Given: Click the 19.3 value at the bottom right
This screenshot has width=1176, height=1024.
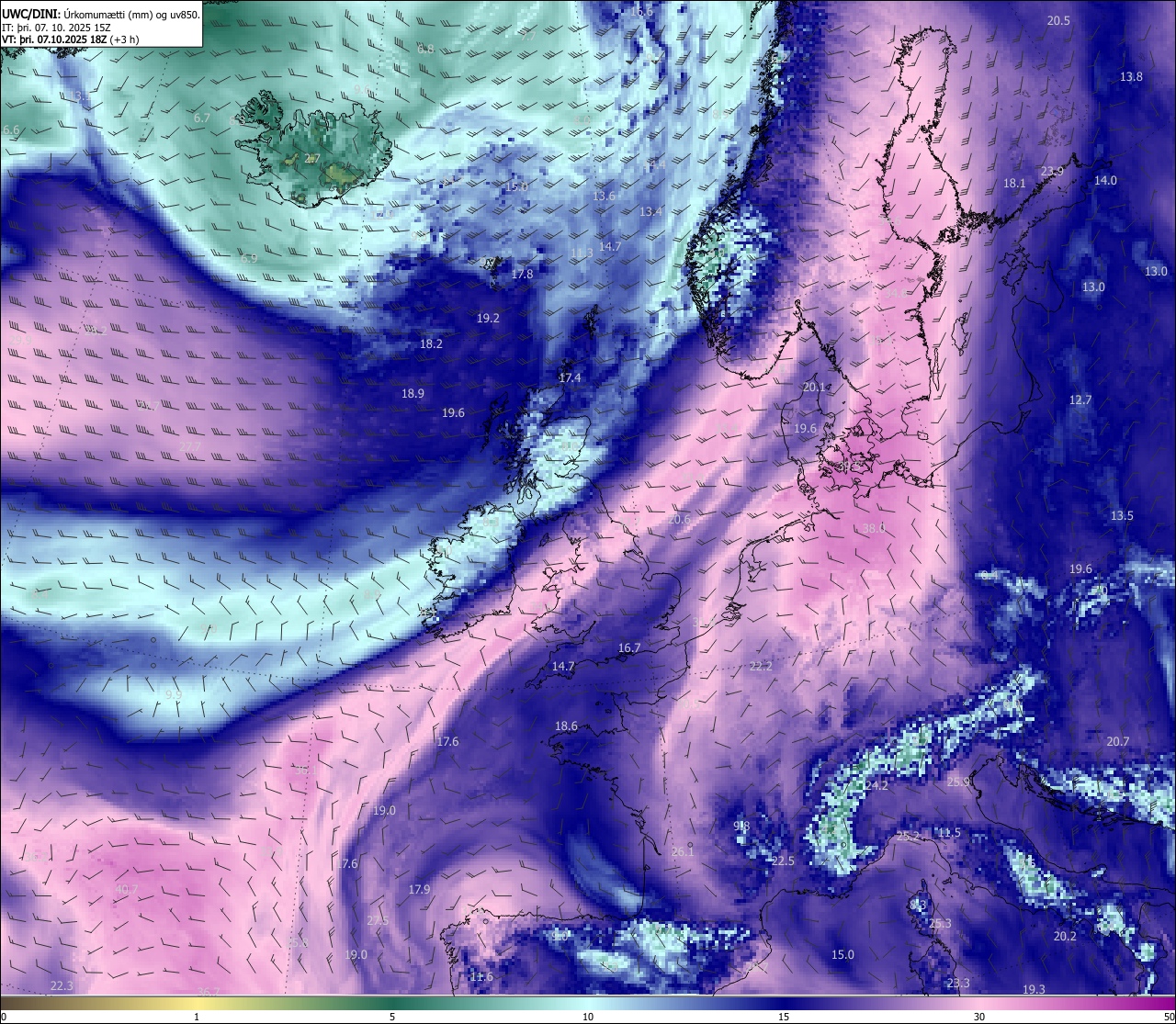Looking at the screenshot, I should (1034, 988).
